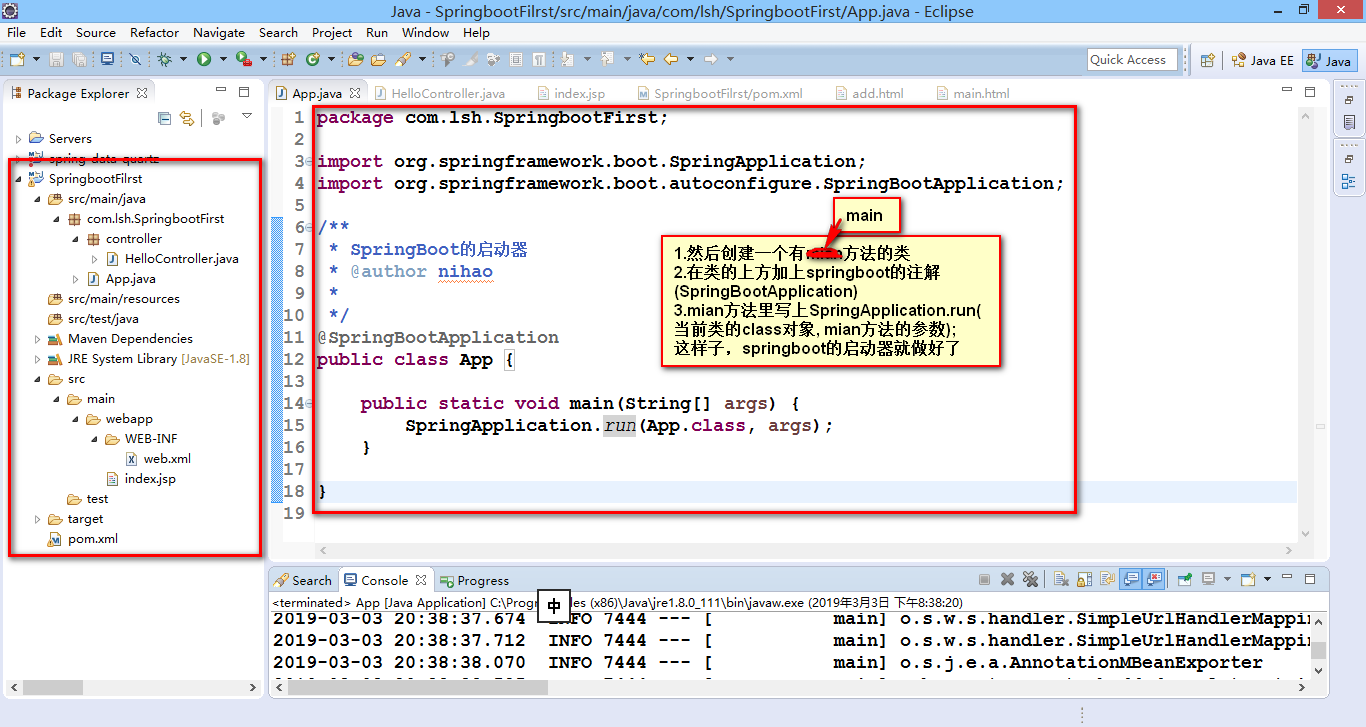Open the Open Console dropdown arrow
The height and width of the screenshot is (727, 1366).
pos(1267,579)
